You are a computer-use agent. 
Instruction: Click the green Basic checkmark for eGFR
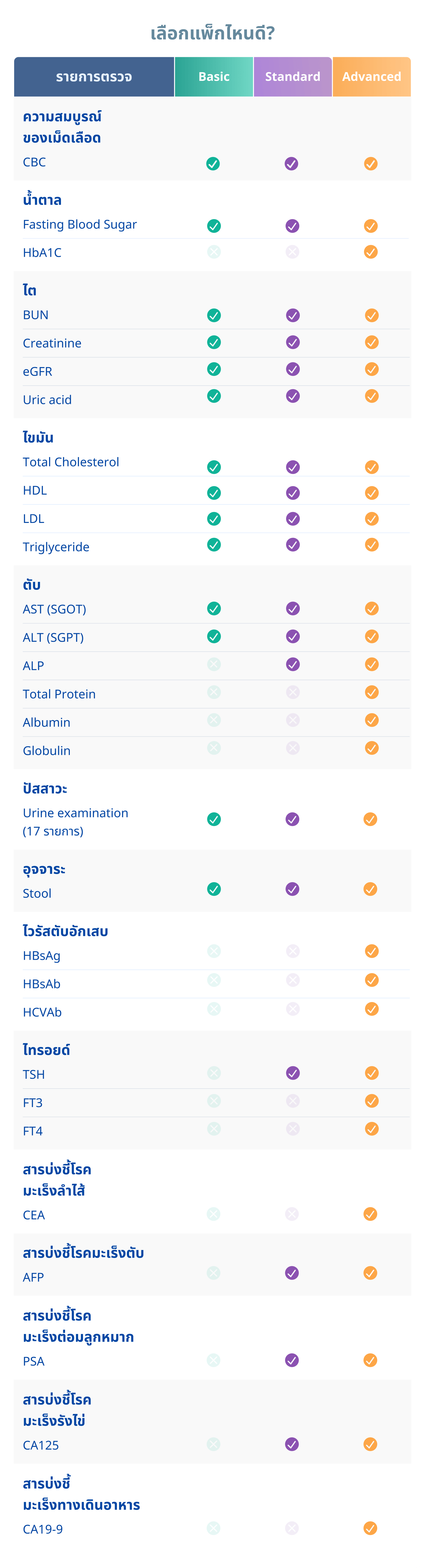(x=214, y=369)
